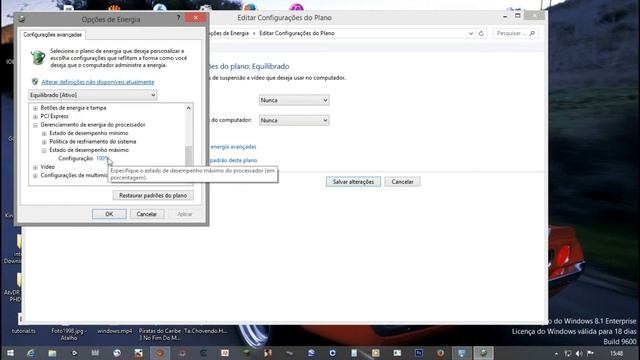Collapse Gerenciamento de energia do processador
The image size is (640, 360).
[x=35, y=125]
